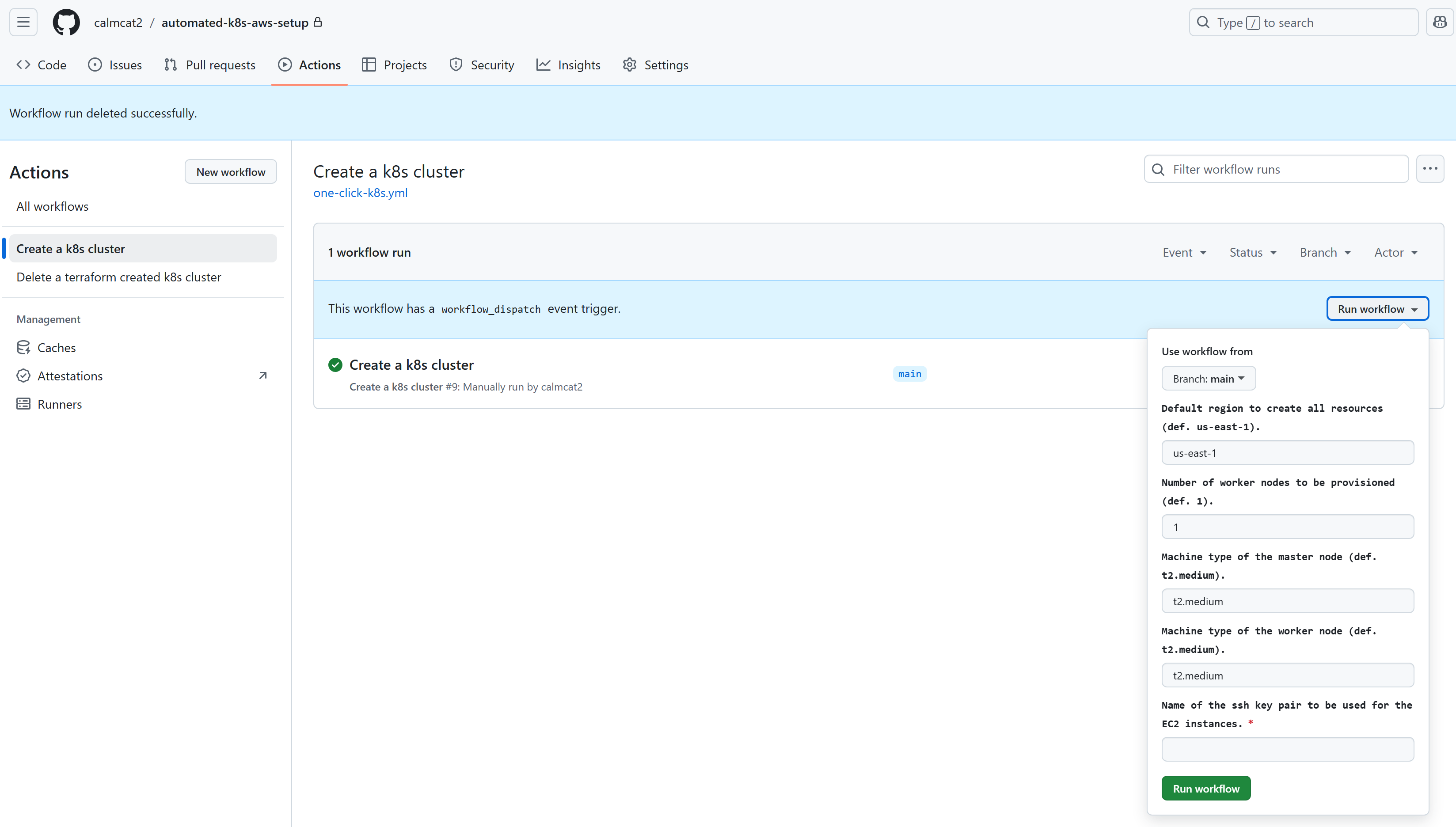Expand the Status filter dropdown
1456x827 pixels.
[x=1253, y=252]
